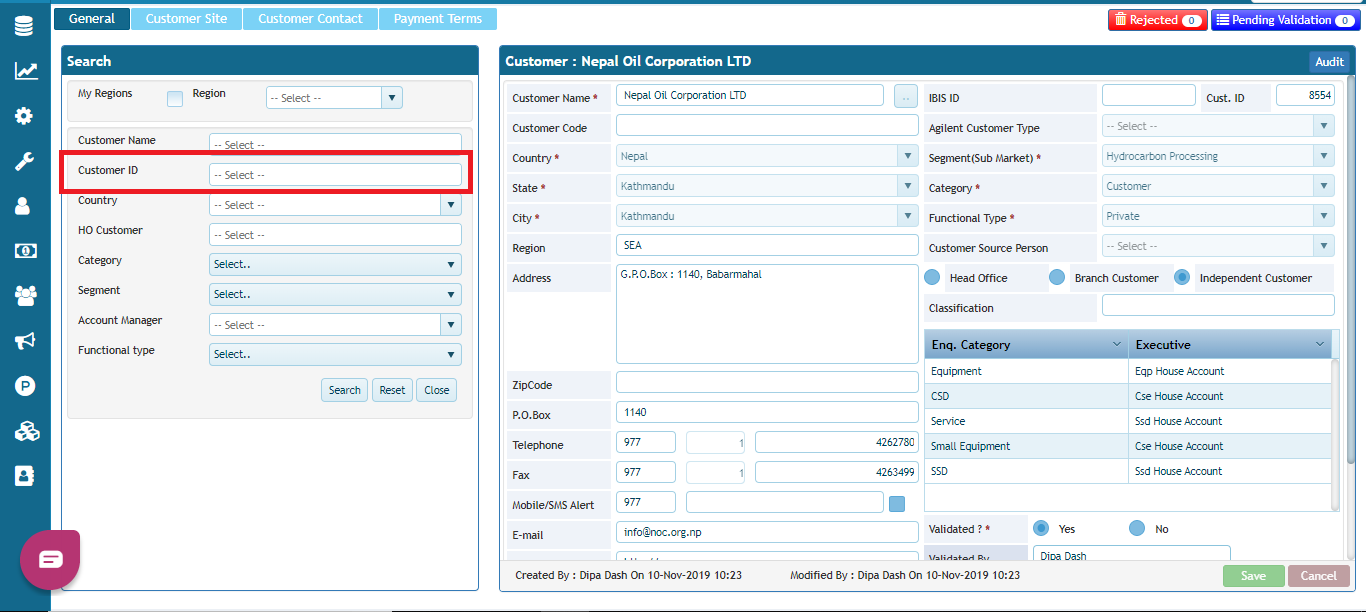Tick the My Regions checkbox
Viewport: 1366px width, 612px height.
(x=175, y=98)
